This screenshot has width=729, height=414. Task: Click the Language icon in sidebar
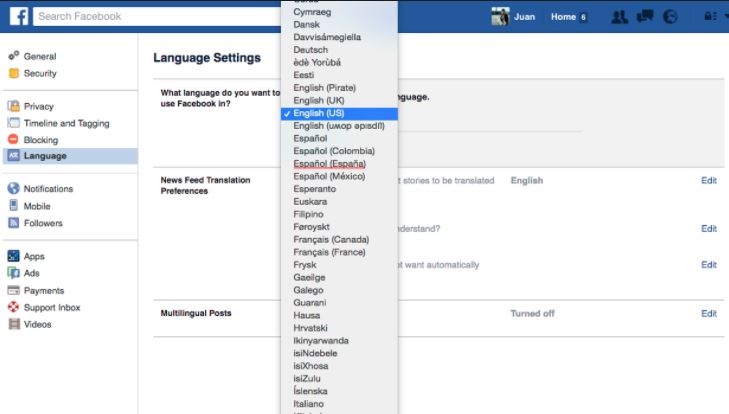(x=13, y=156)
